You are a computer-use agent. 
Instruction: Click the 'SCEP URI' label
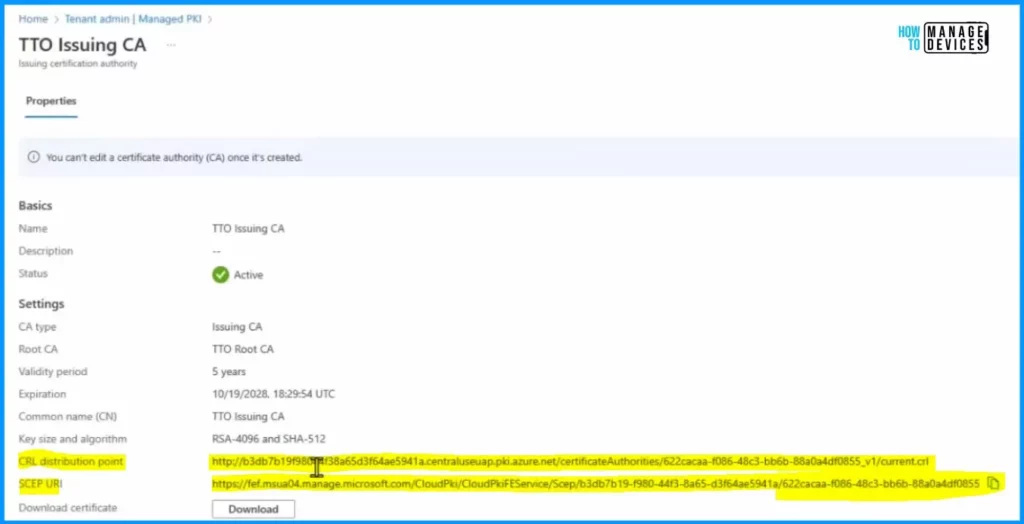coord(40,484)
